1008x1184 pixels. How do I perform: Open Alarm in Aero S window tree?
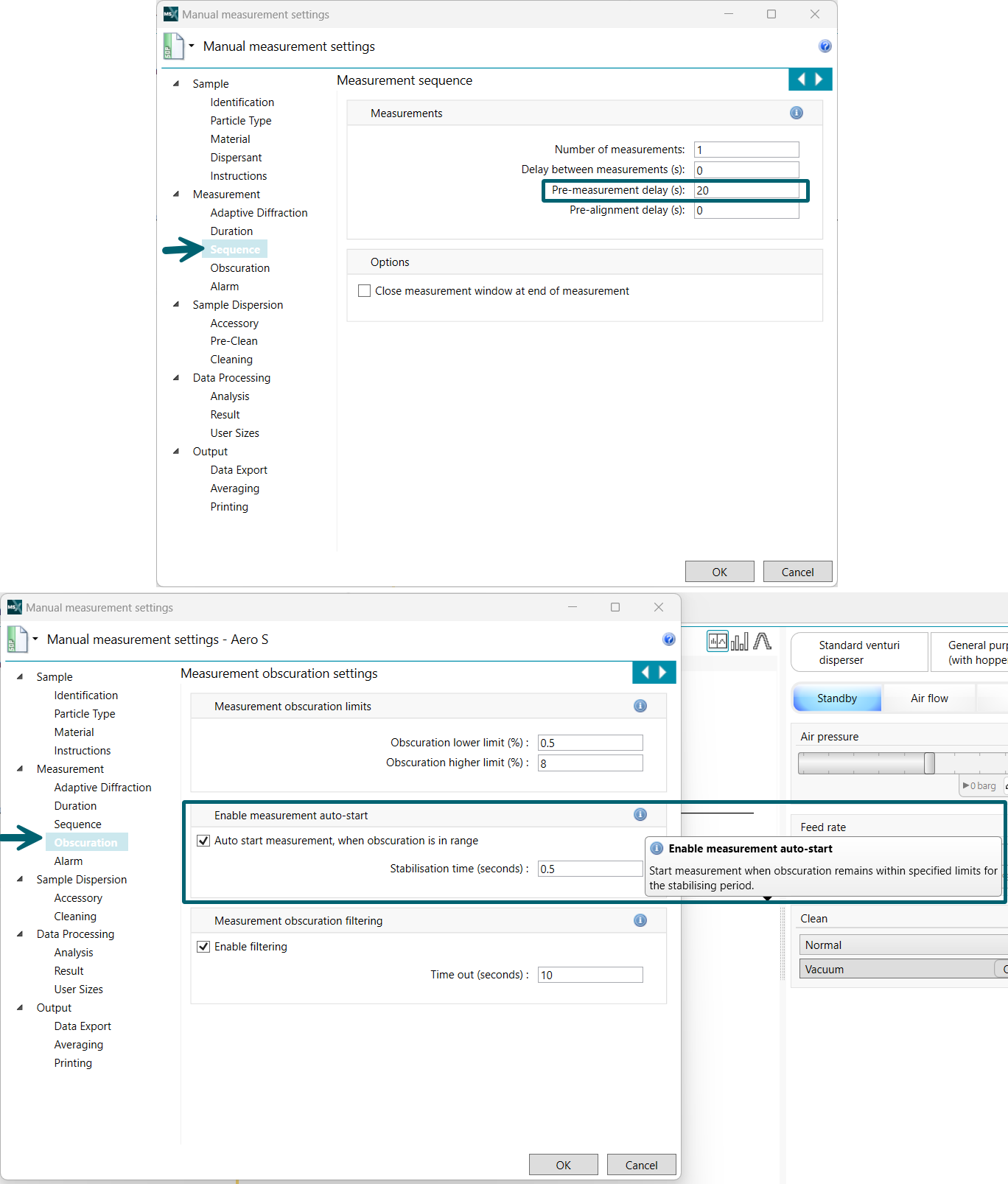68,861
